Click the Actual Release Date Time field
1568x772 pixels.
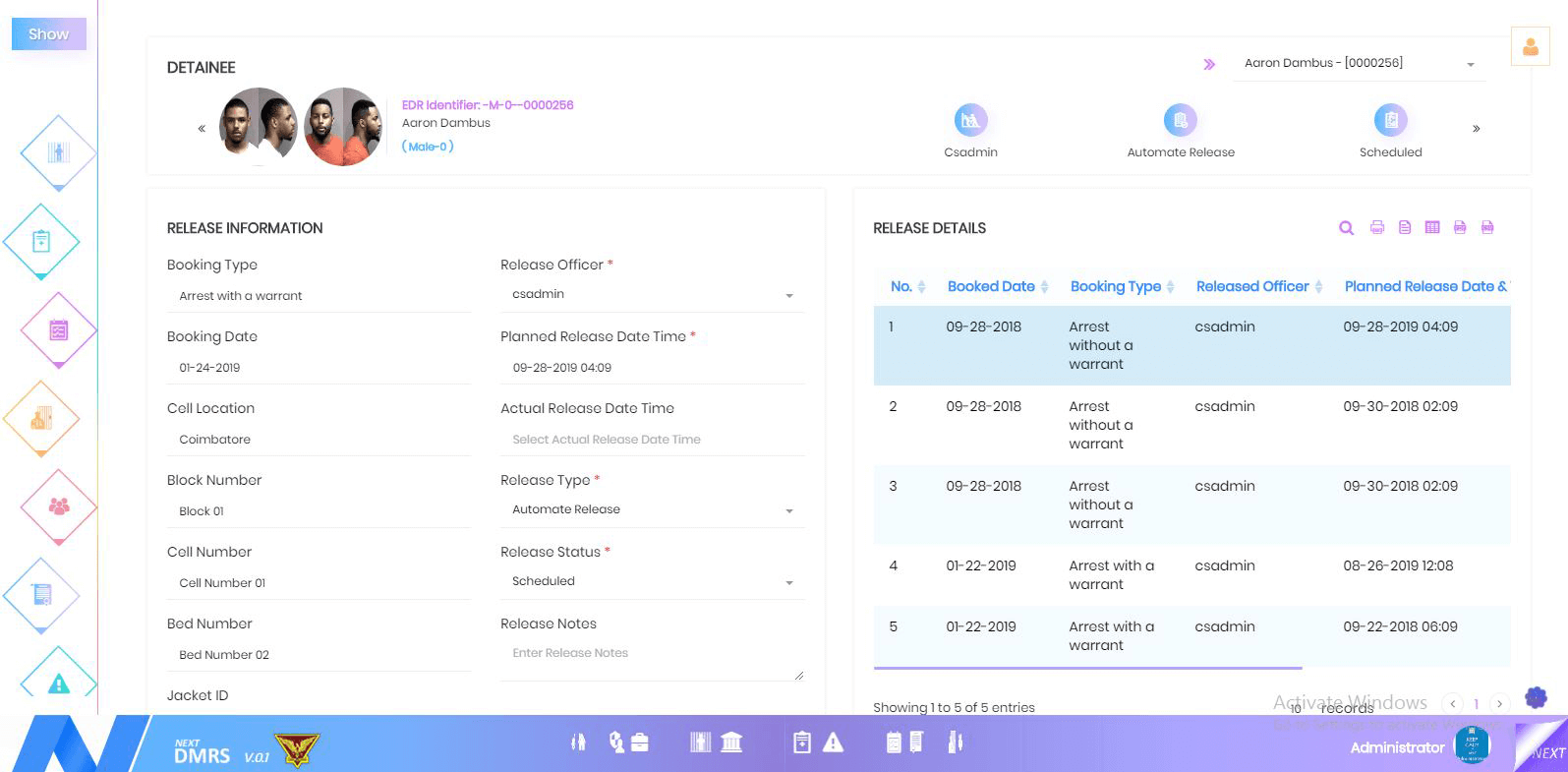pos(652,440)
